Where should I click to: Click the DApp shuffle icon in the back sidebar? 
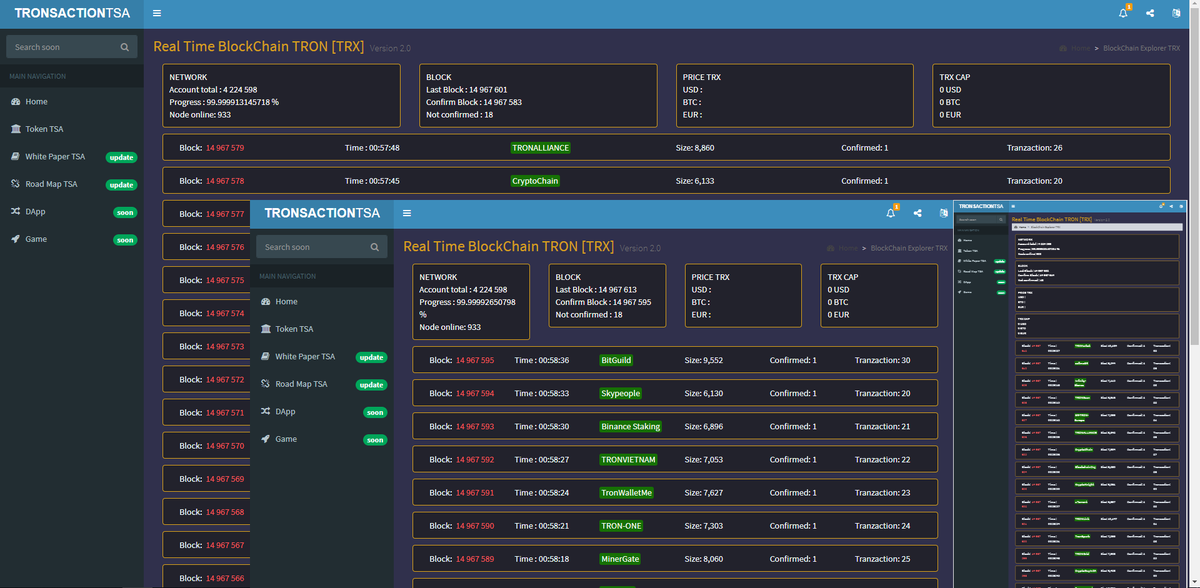point(16,212)
